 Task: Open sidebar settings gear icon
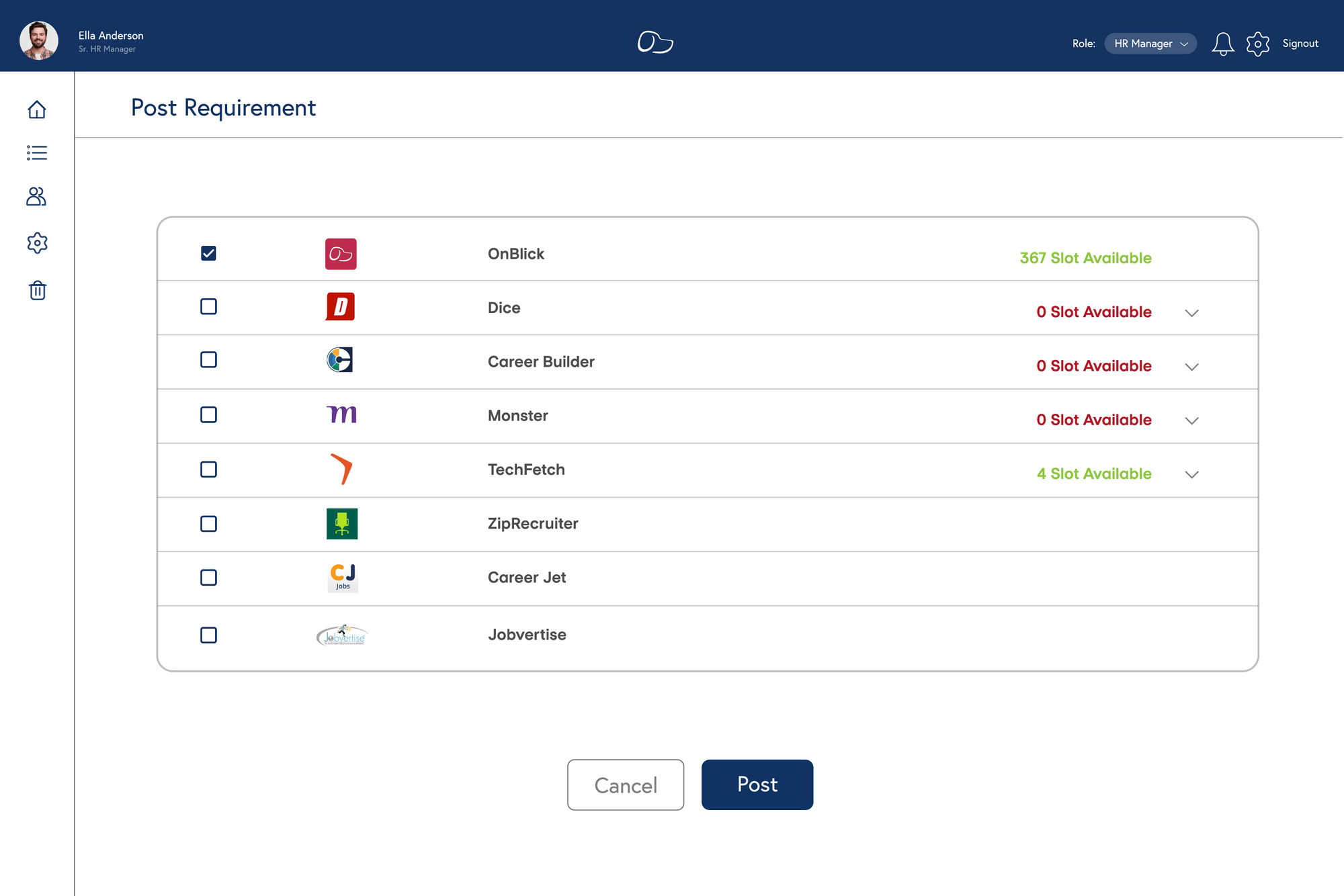37,242
